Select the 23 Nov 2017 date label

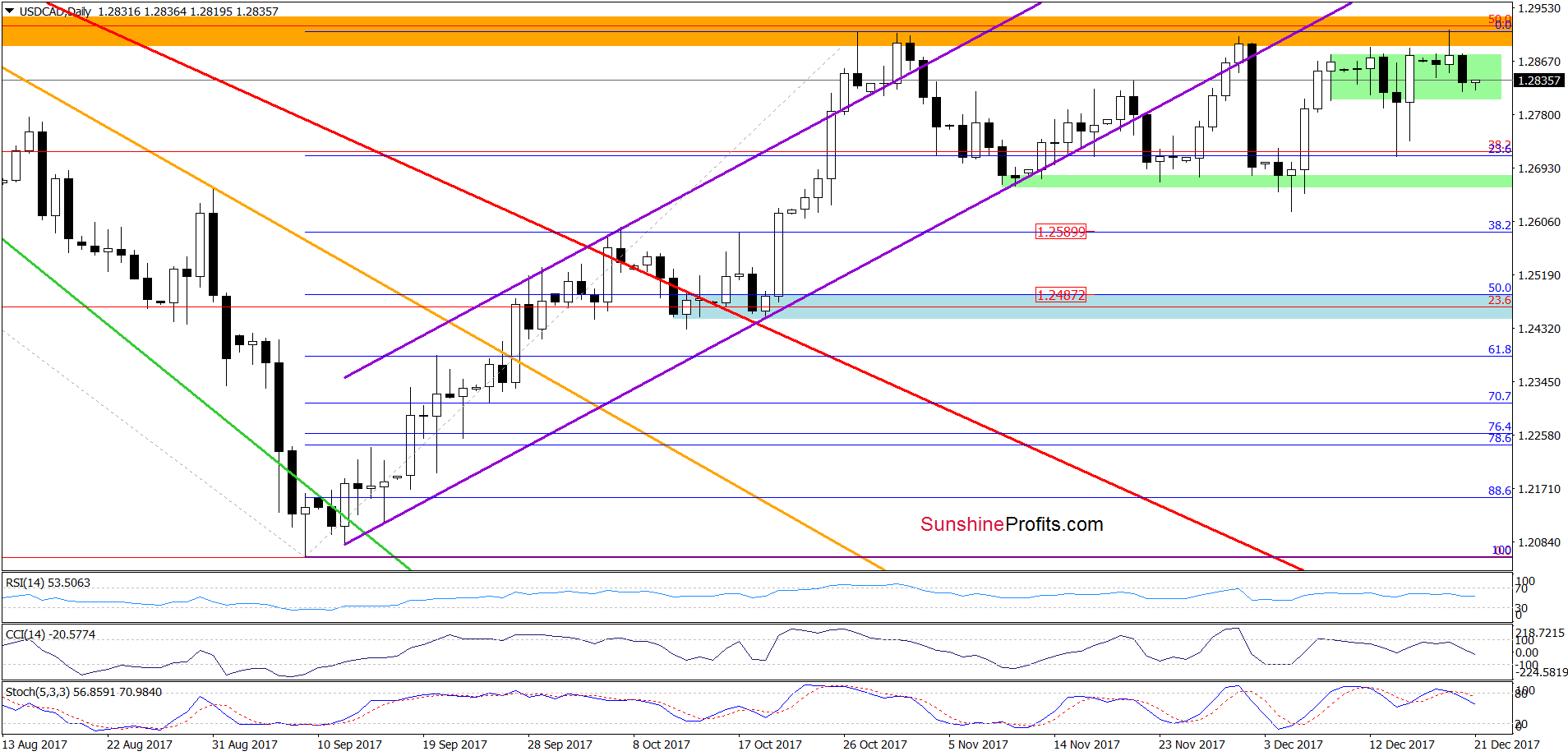[1192, 744]
